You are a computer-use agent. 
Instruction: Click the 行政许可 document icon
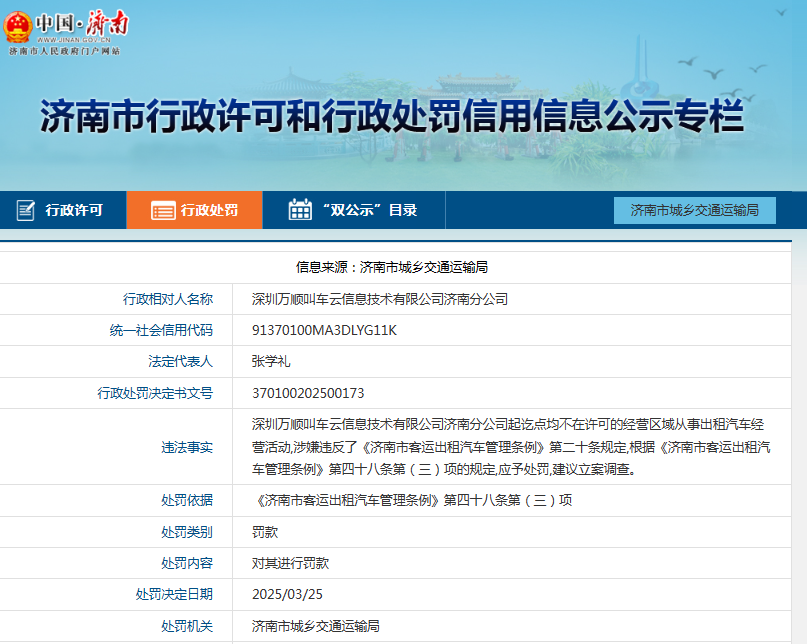(x=26, y=210)
